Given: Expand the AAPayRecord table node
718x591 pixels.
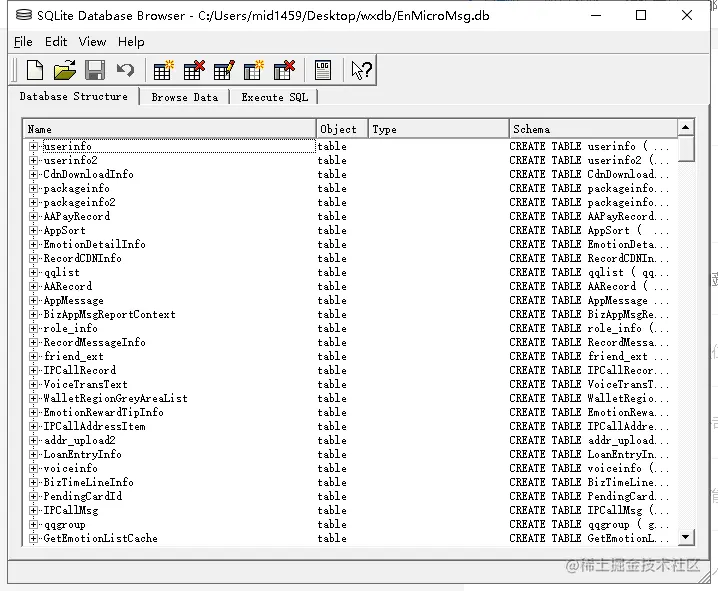Looking at the screenshot, I should pos(33,216).
